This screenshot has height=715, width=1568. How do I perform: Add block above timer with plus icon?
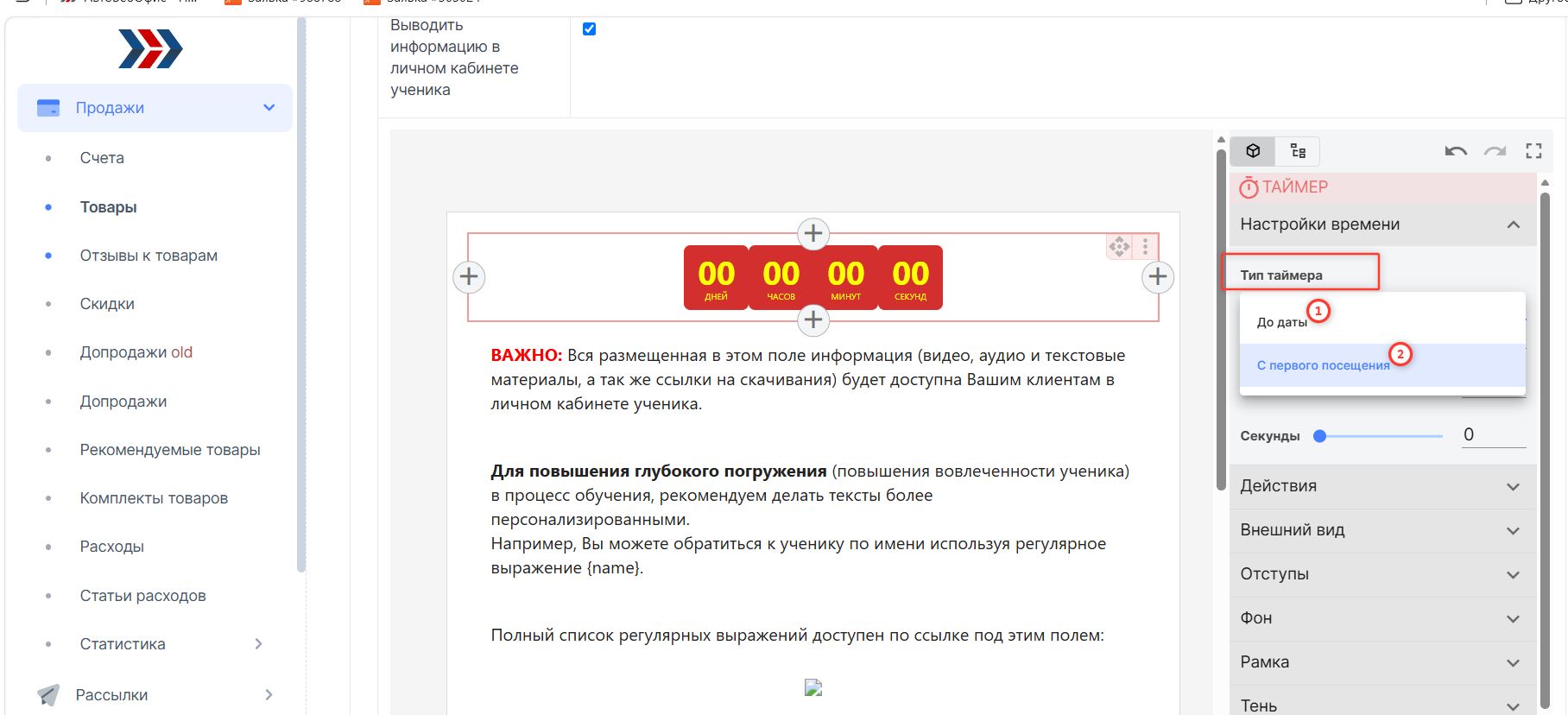point(813,233)
